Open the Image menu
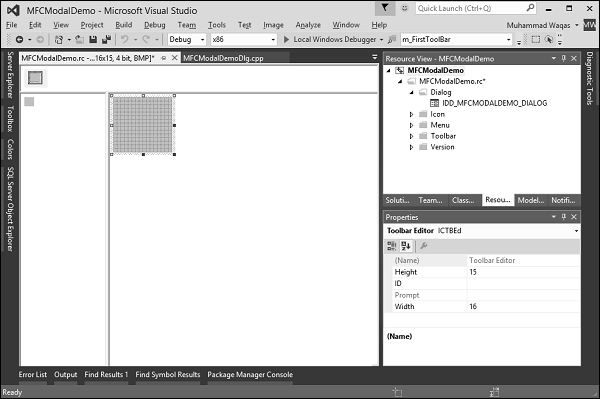 click(x=273, y=25)
